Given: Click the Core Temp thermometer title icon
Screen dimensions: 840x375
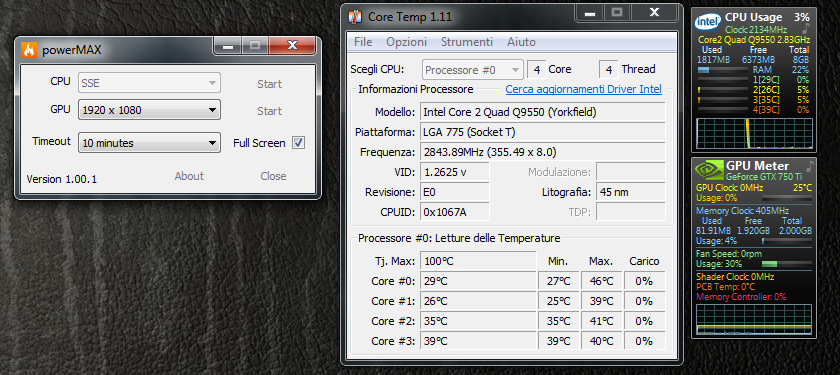Looking at the screenshot, I should coord(355,17).
